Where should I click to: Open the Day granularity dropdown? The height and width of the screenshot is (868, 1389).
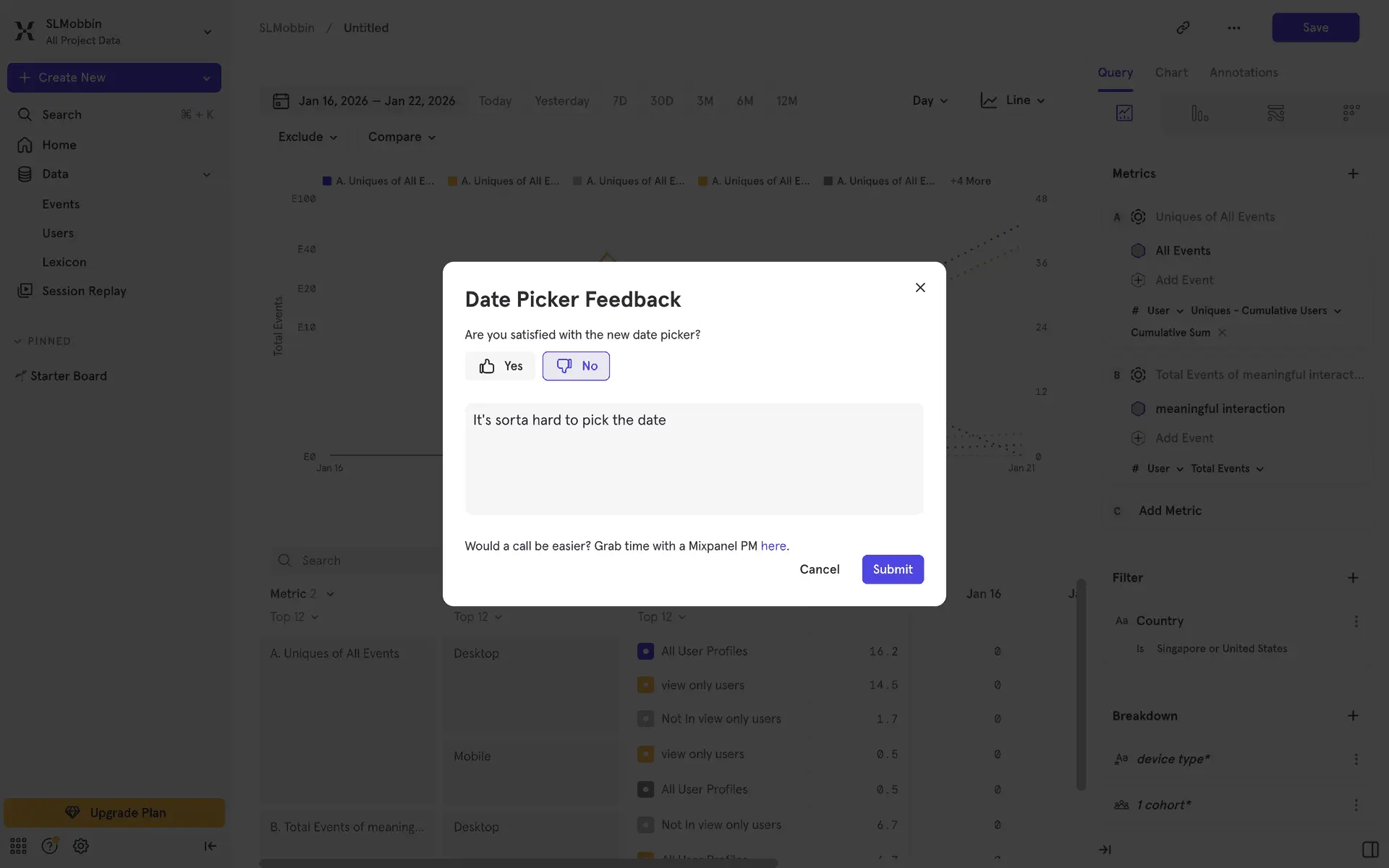930,101
